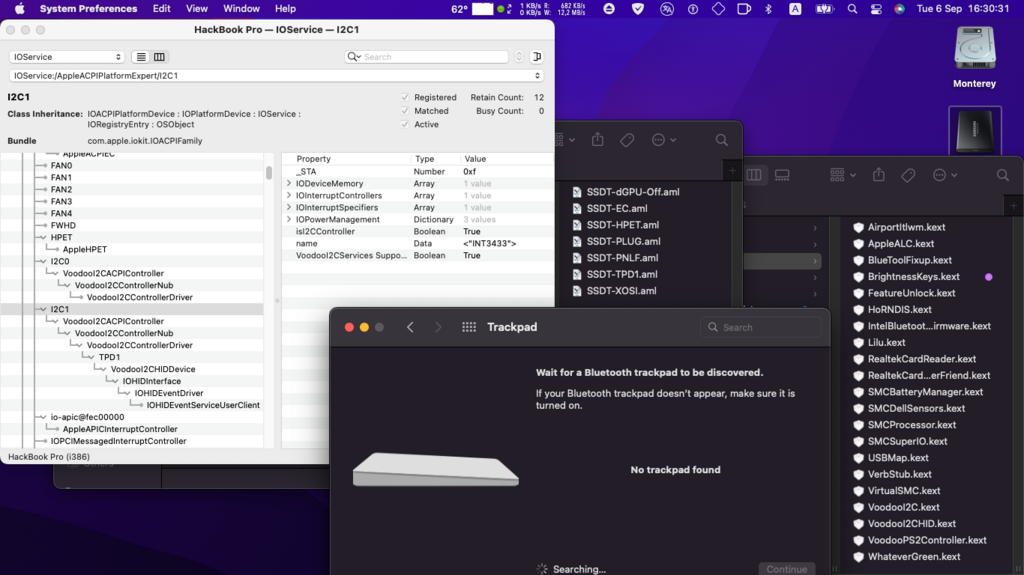This screenshot has height=575, width=1024.
Task: Switch IORegistryExplorer to list view icon
Action: (141, 57)
